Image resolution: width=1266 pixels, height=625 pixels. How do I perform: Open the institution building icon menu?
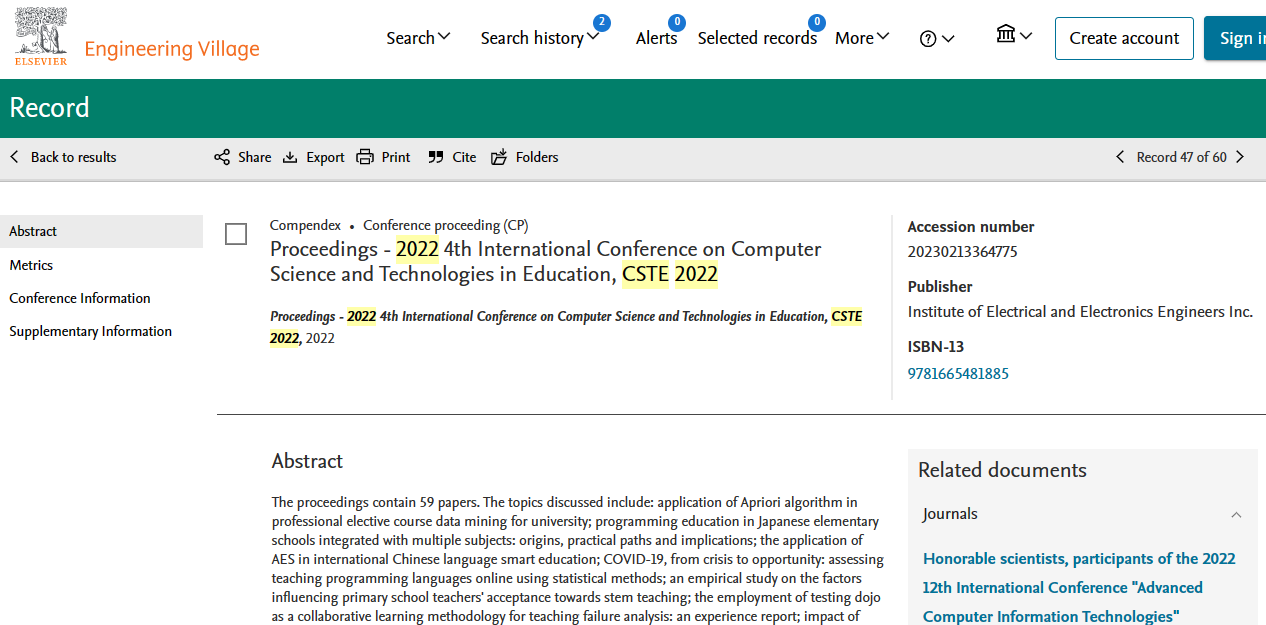pos(1014,35)
